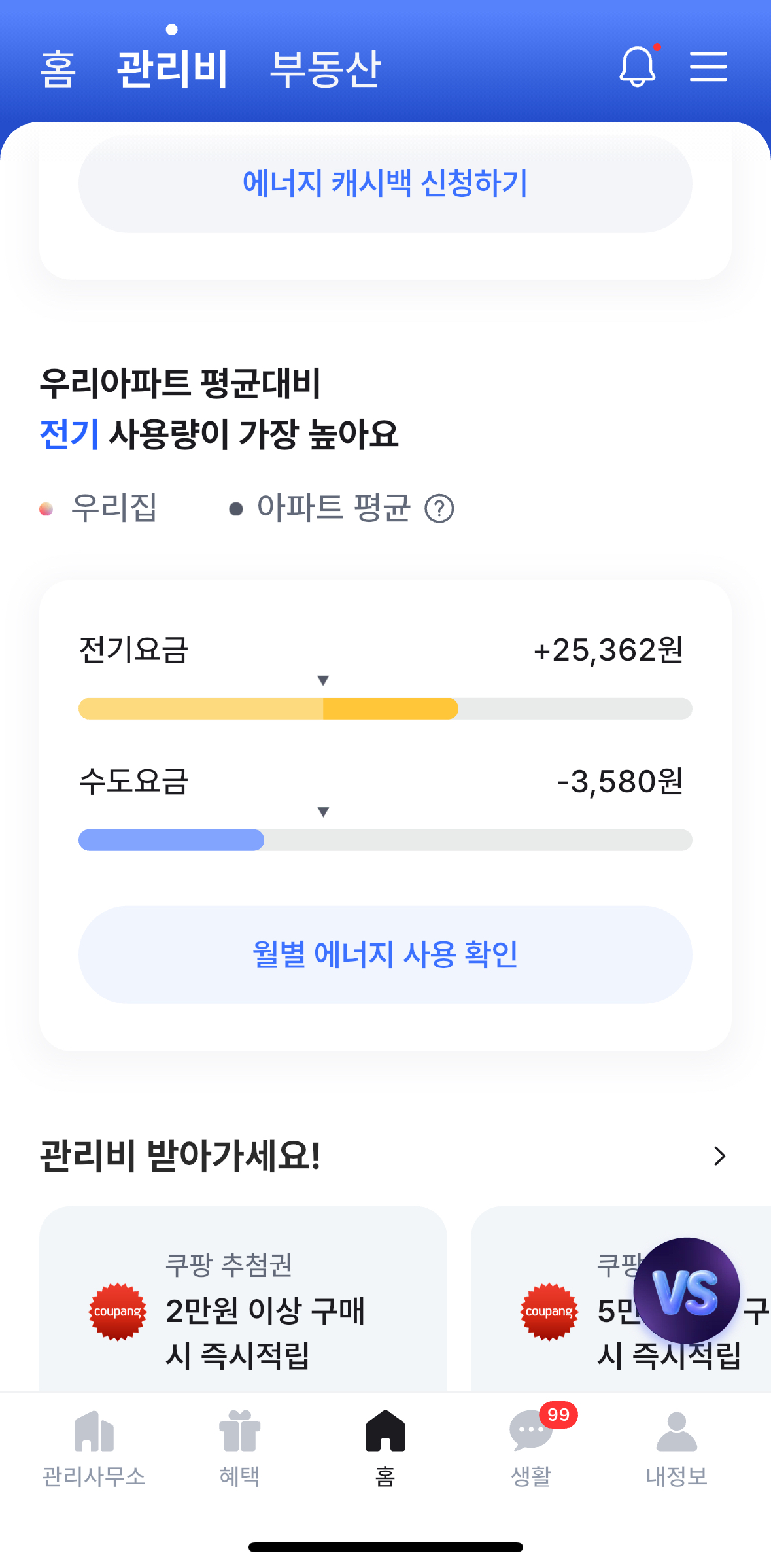Open the notification bell
The width and height of the screenshot is (771, 1568).
637,67
